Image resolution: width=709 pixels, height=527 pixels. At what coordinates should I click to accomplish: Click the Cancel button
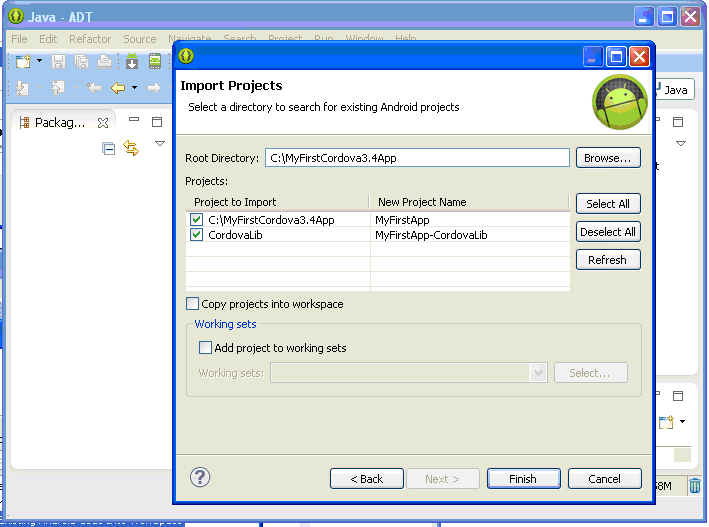coord(605,479)
